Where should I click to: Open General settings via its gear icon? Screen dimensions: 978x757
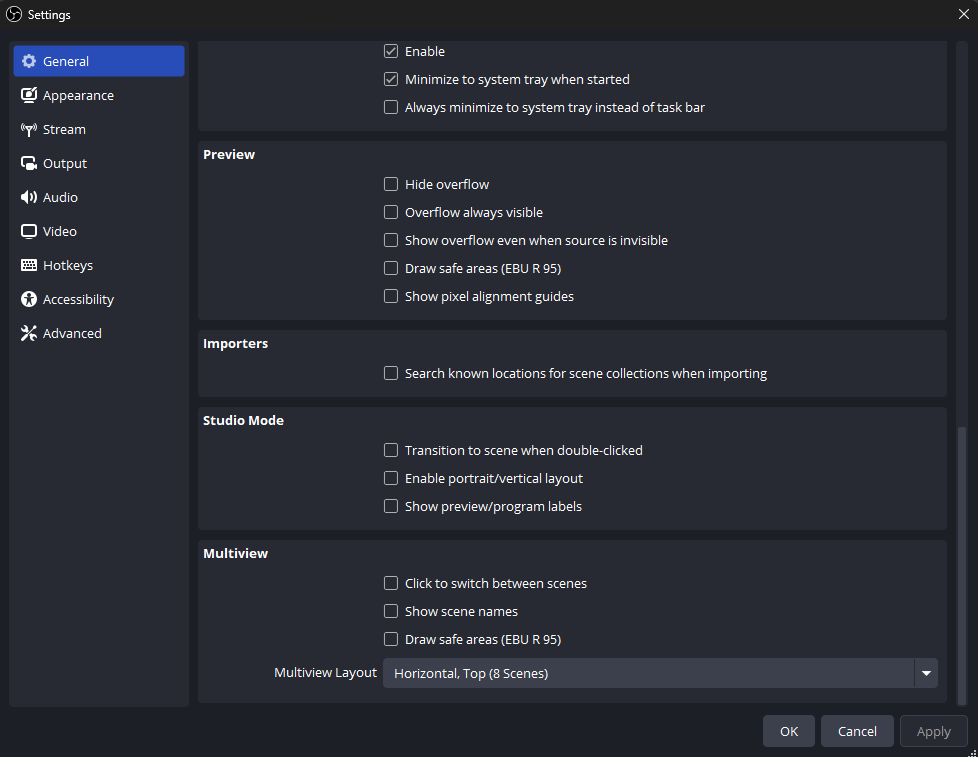[x=29, y=61]
